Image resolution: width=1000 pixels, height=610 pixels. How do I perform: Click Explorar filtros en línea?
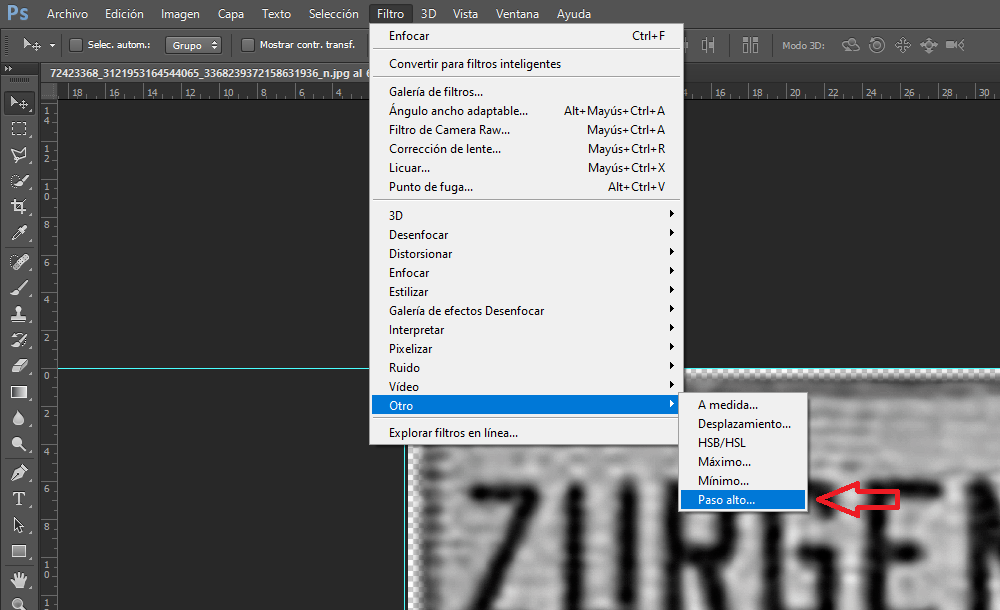(x=453, y=433)
